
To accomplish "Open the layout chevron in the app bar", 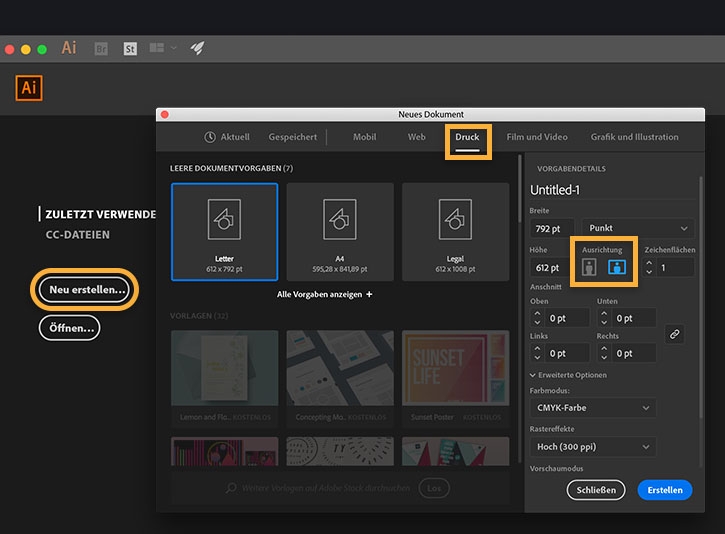I will point(174,48).
